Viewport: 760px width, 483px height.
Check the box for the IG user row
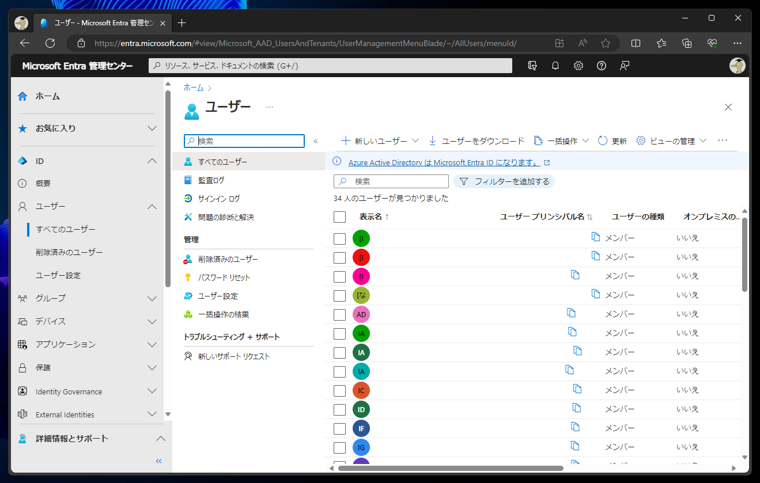[x=339, y=448]
